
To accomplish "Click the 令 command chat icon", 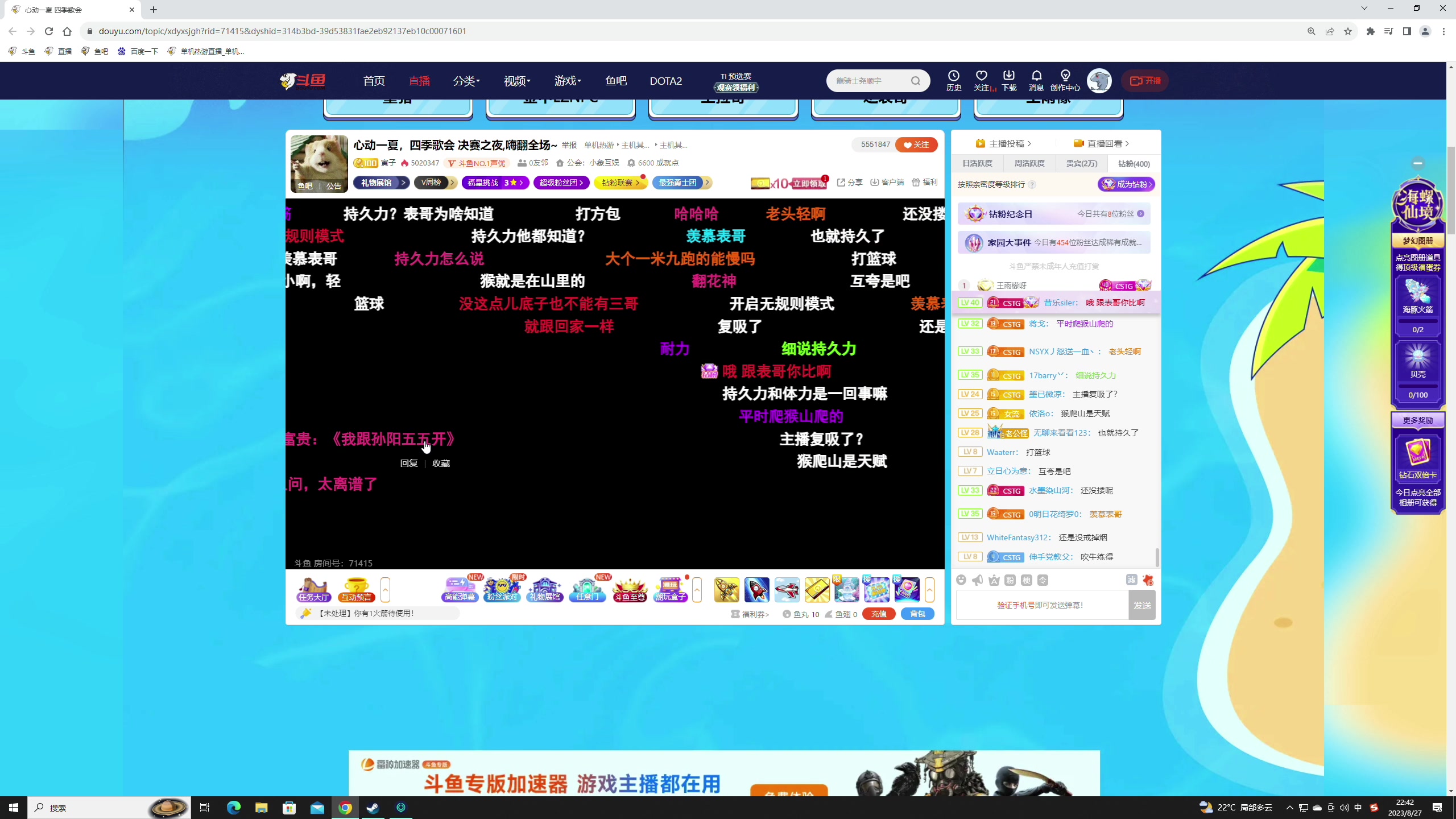I will pyautogui.click(x=1043, y=580).
